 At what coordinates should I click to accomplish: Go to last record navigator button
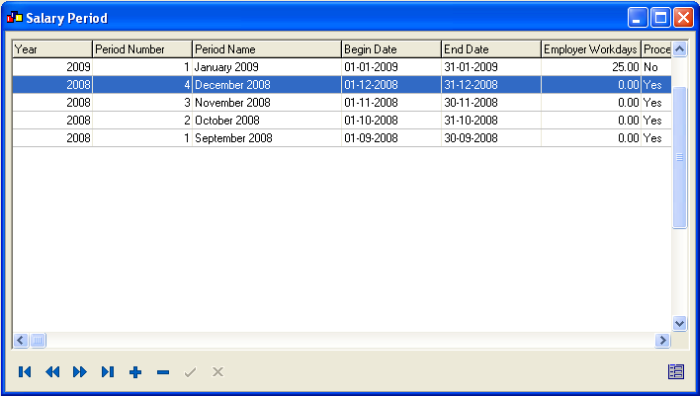click(108, 372)
